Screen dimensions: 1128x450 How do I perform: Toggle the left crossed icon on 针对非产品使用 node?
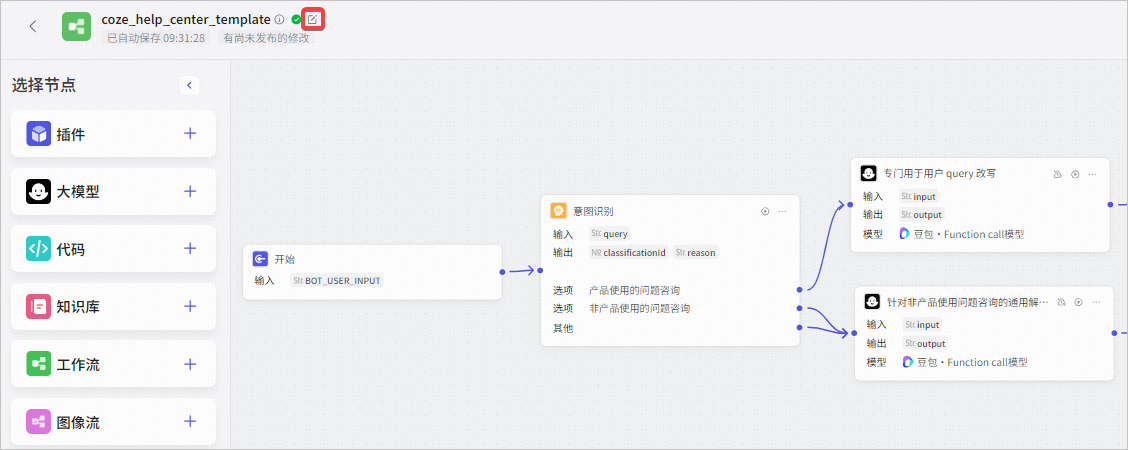click(x=1061, y=302)
